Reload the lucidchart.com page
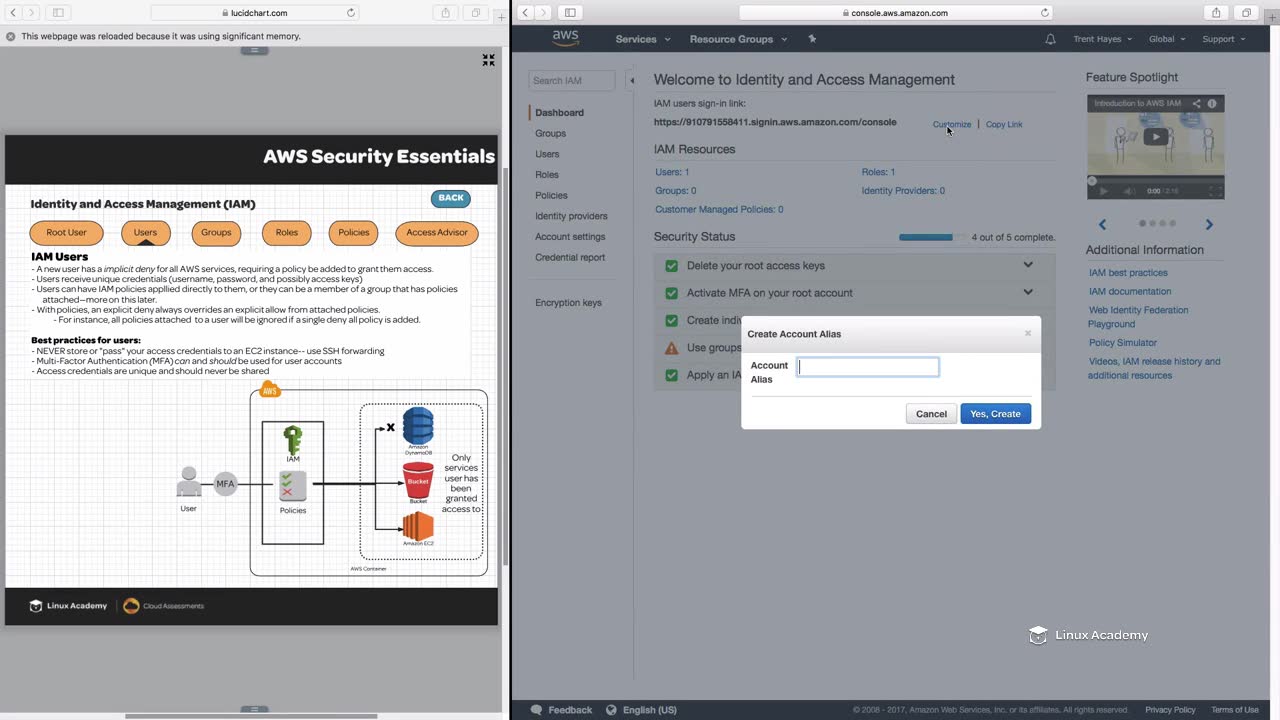This screenshot has width=1280, height=720. (x=351, y=13)
